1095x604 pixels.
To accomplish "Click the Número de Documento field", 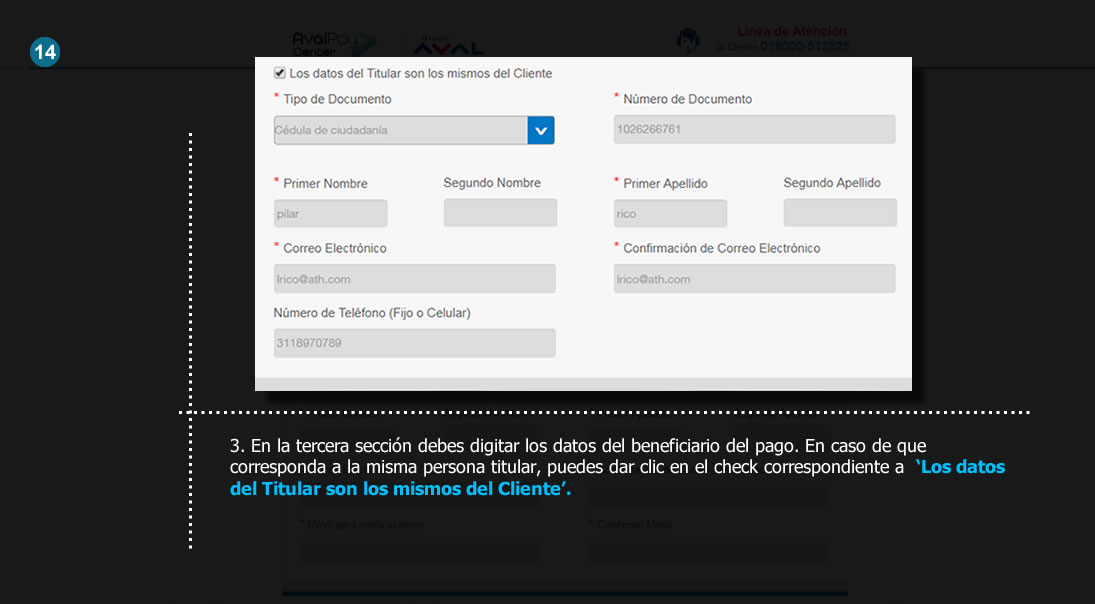I will (x=754, y=129).
